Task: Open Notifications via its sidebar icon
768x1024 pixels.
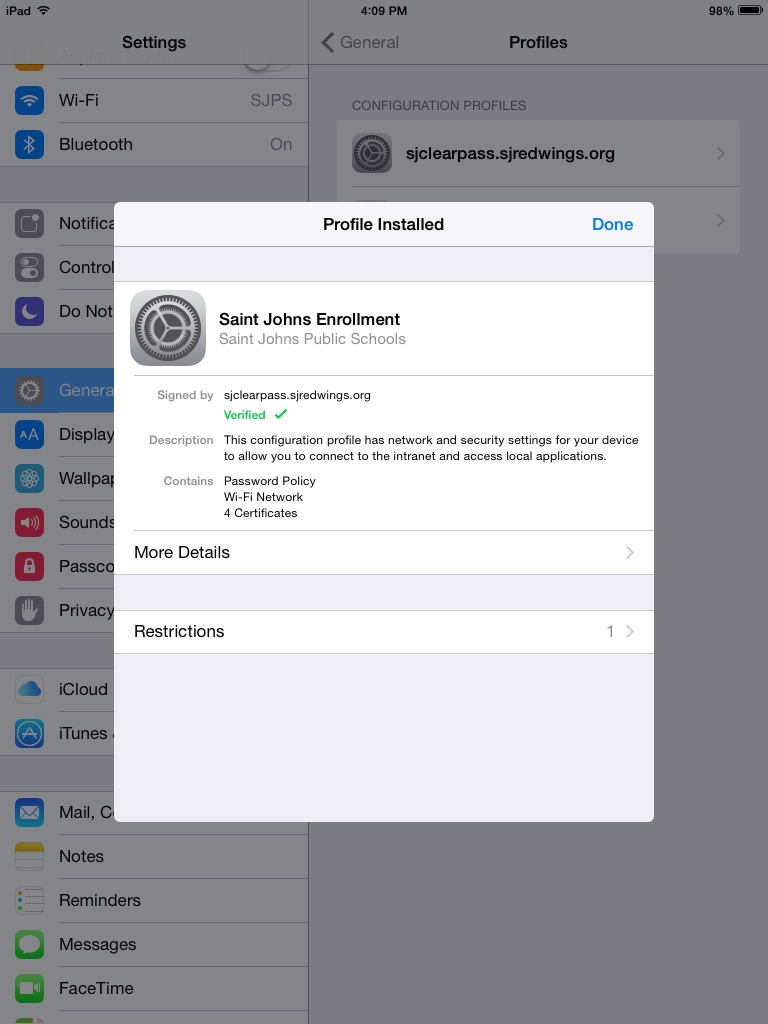Action: coord(29,223)
